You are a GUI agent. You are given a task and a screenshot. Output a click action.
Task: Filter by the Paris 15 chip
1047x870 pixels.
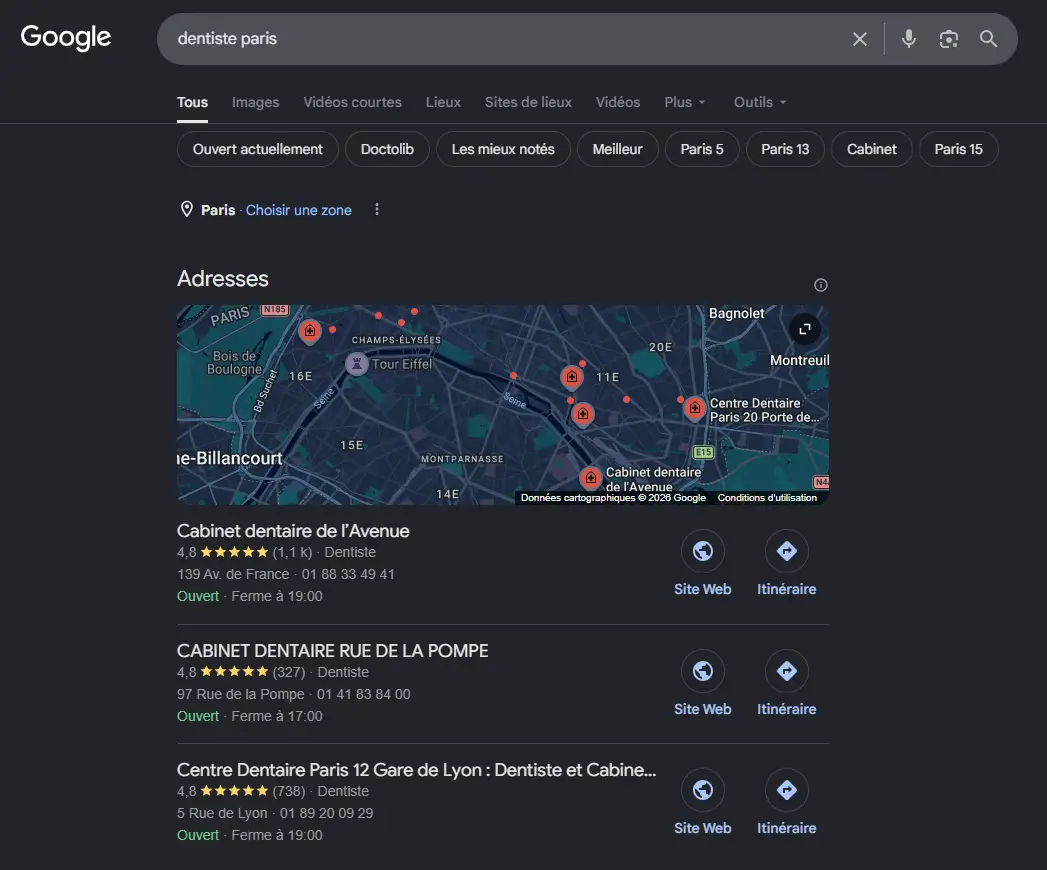coord(958,149)
